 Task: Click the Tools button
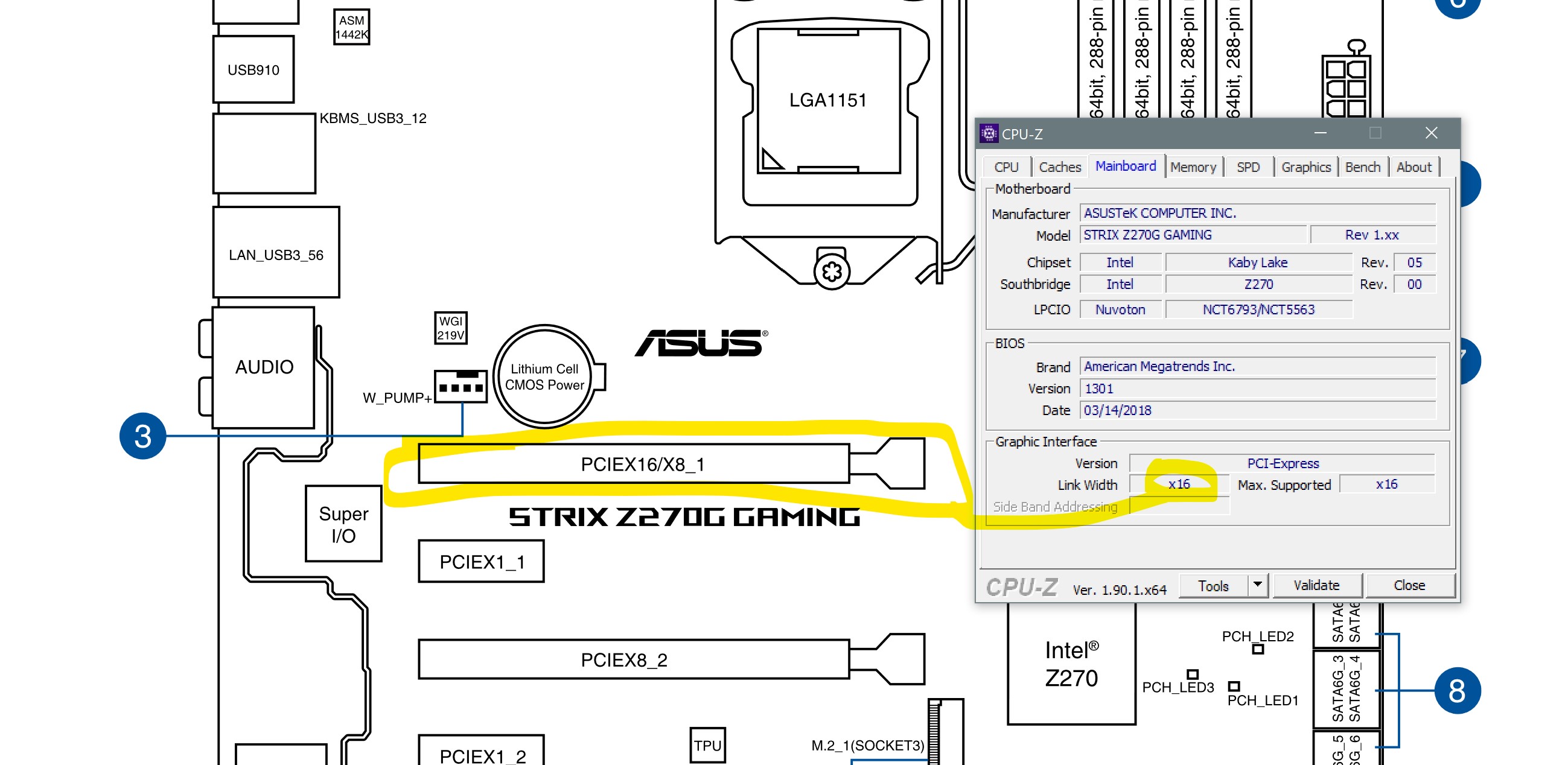click(x=1213, y=585)
